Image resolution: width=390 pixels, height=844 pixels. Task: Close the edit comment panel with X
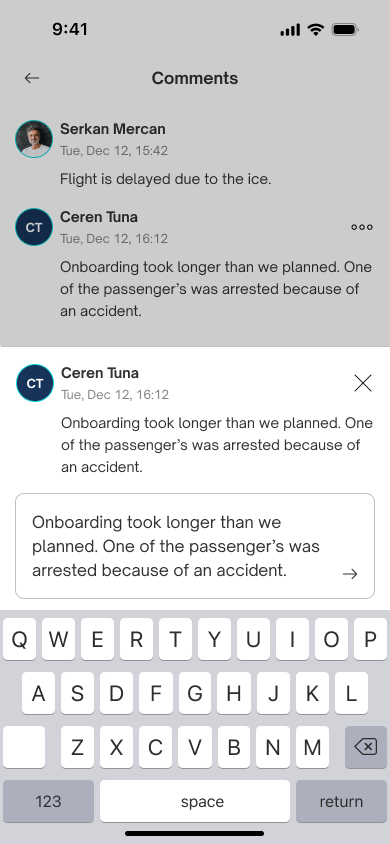(x=363, y=383)
